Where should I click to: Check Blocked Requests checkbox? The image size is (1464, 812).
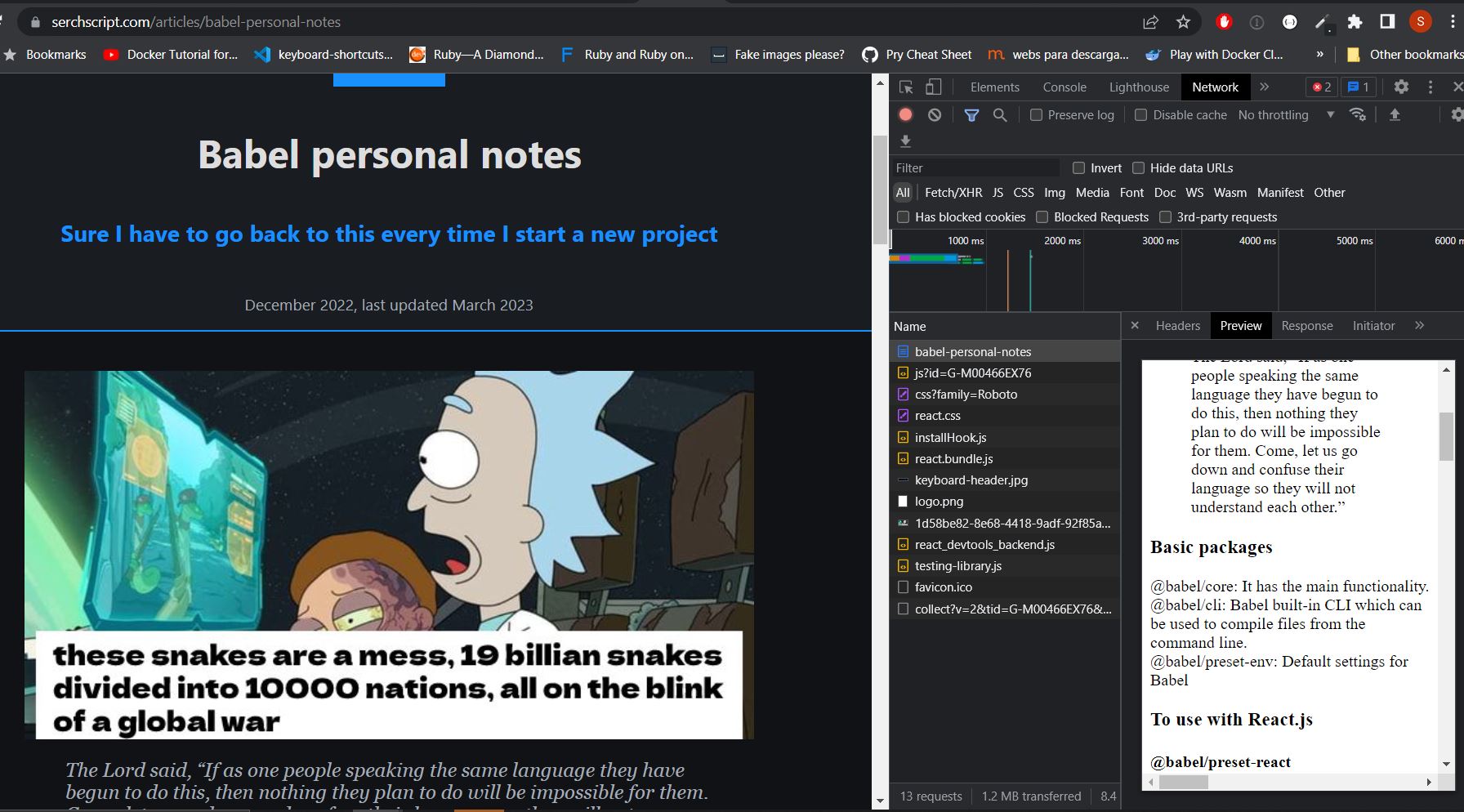coord(1042,217)
